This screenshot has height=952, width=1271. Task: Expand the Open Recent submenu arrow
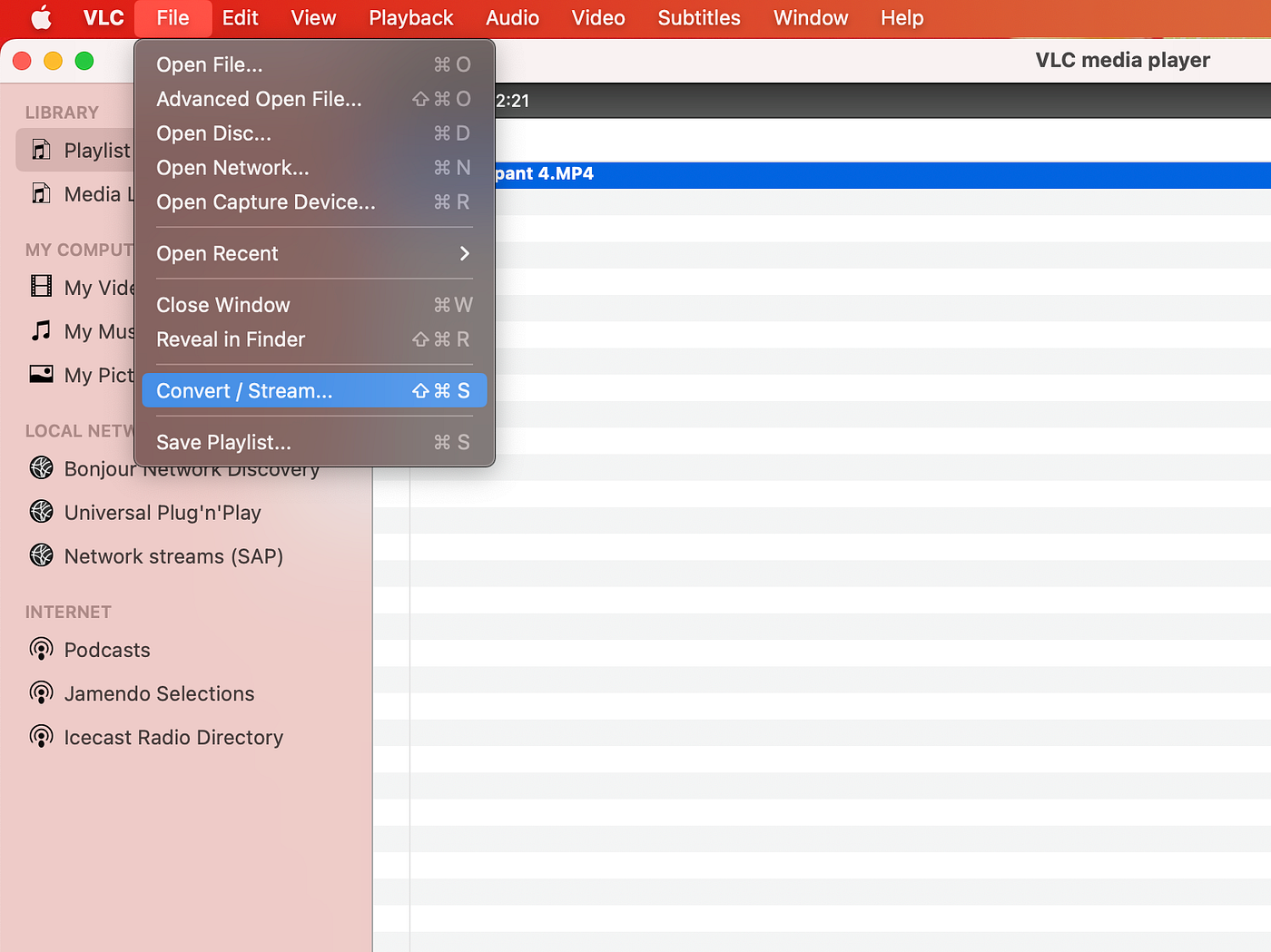(x=465, y=253)
